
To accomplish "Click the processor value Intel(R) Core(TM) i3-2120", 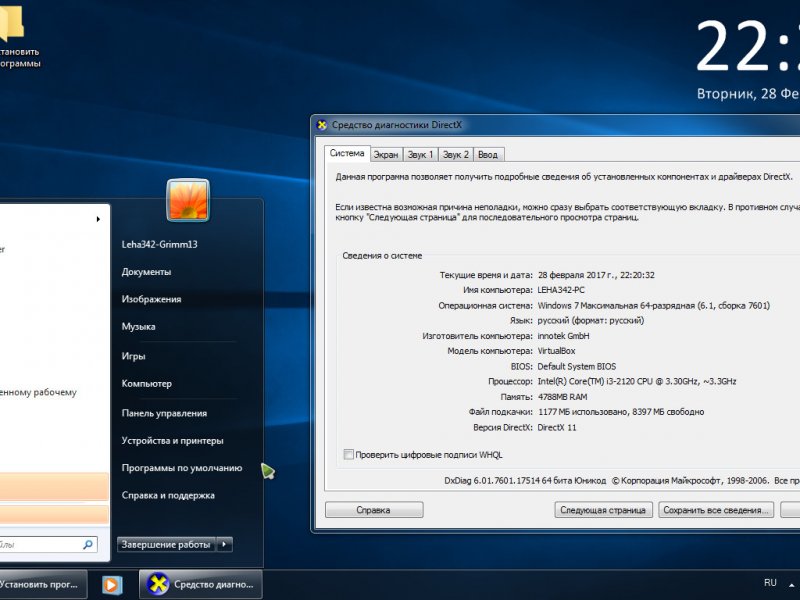I will click(637, 382).
